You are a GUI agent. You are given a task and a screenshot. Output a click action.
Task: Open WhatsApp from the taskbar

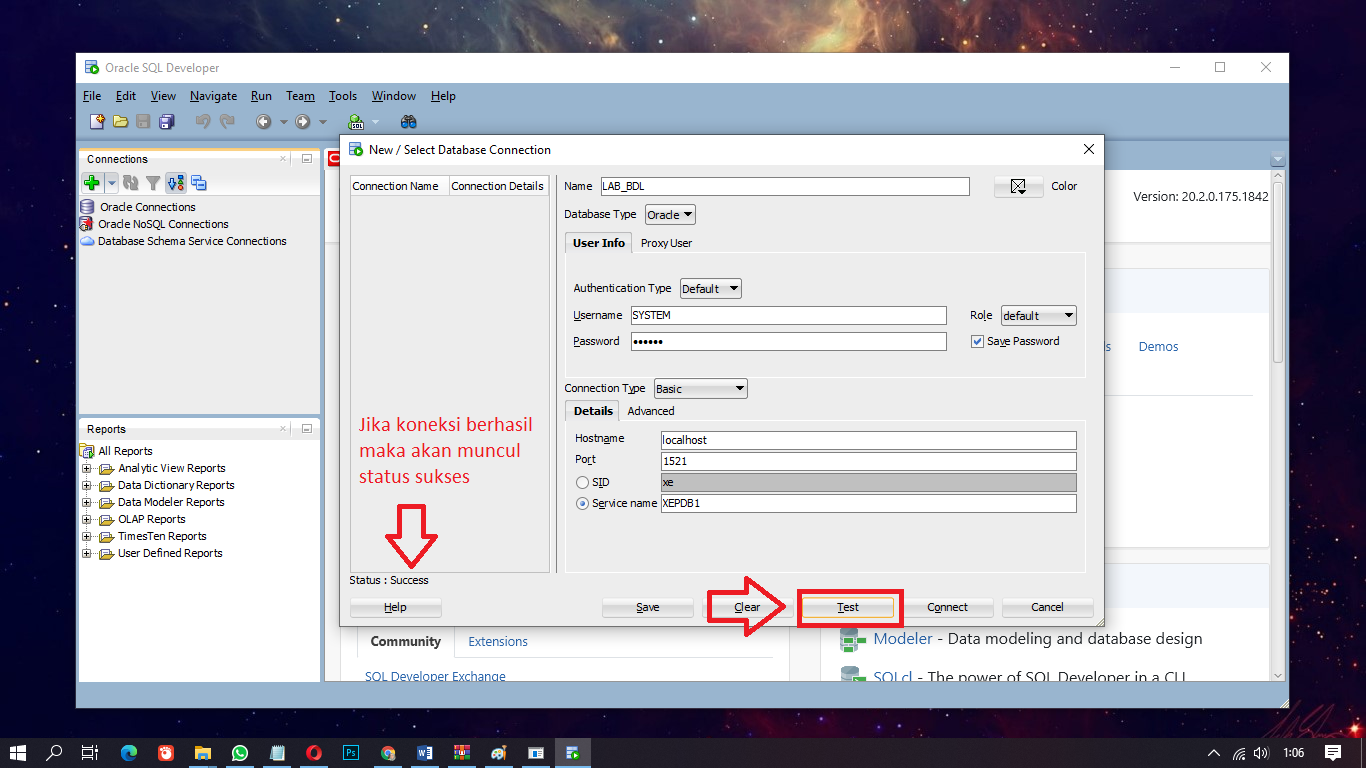(x=240, y=753)
